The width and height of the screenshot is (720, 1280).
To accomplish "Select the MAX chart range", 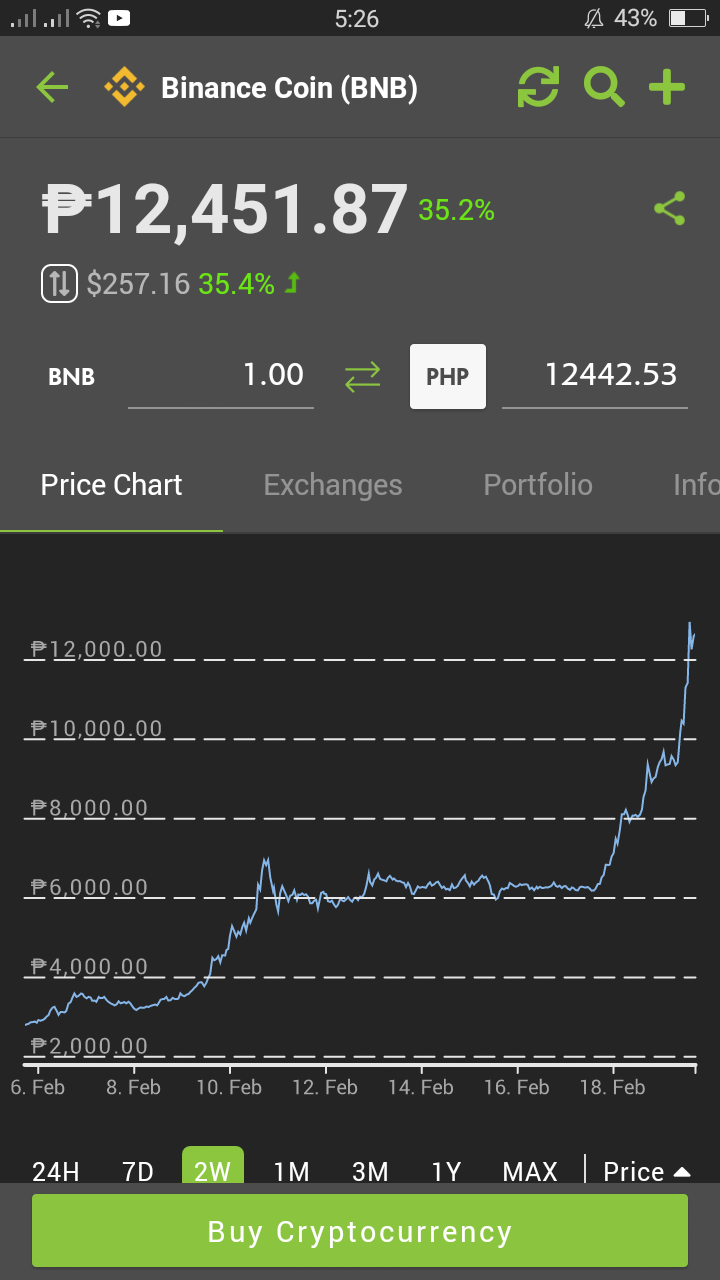I will (x=530, y=1170).
